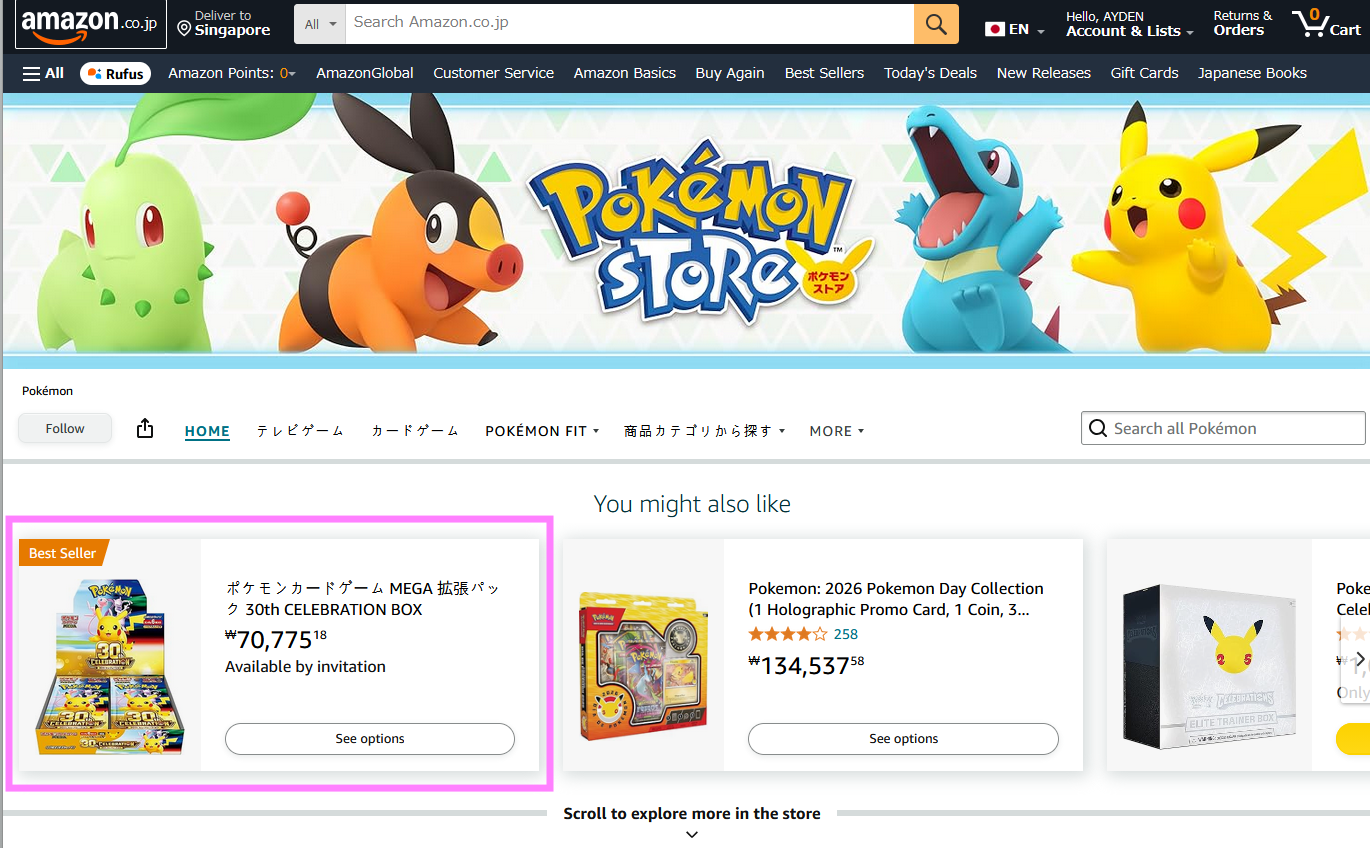
Task: See options for 30th CELEBRATION BOX
Action: (x=370, y=739)
